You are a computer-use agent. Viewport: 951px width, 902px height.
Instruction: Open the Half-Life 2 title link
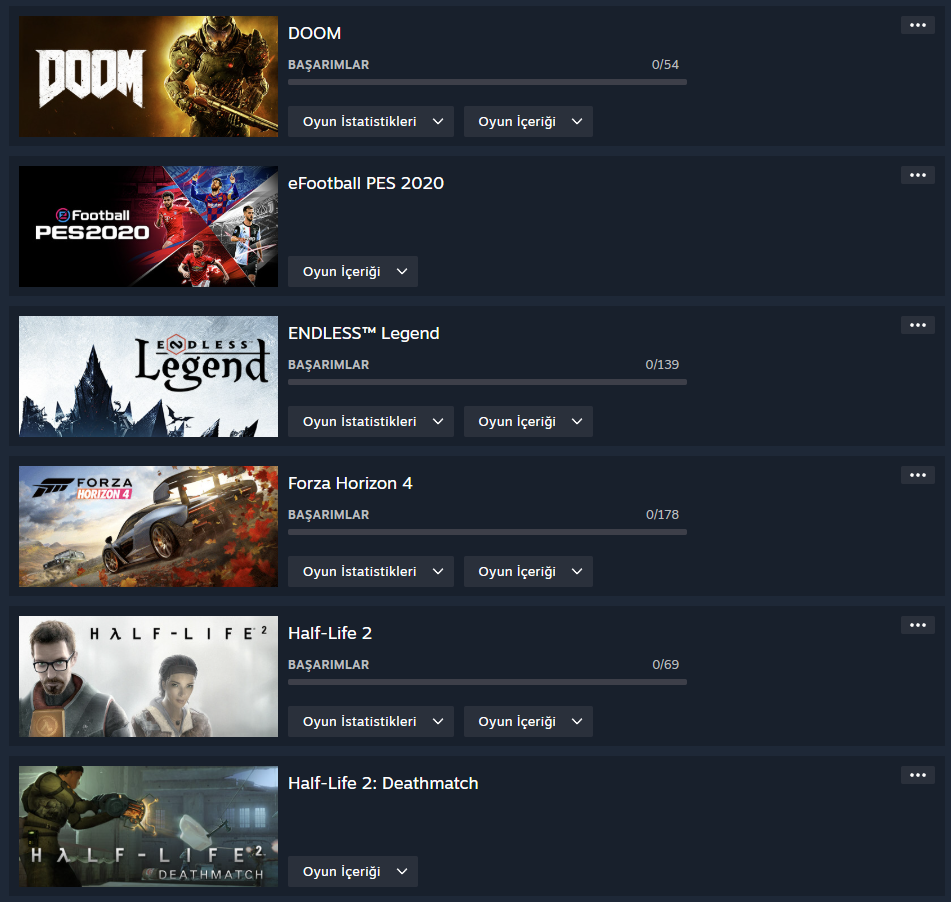330,633
